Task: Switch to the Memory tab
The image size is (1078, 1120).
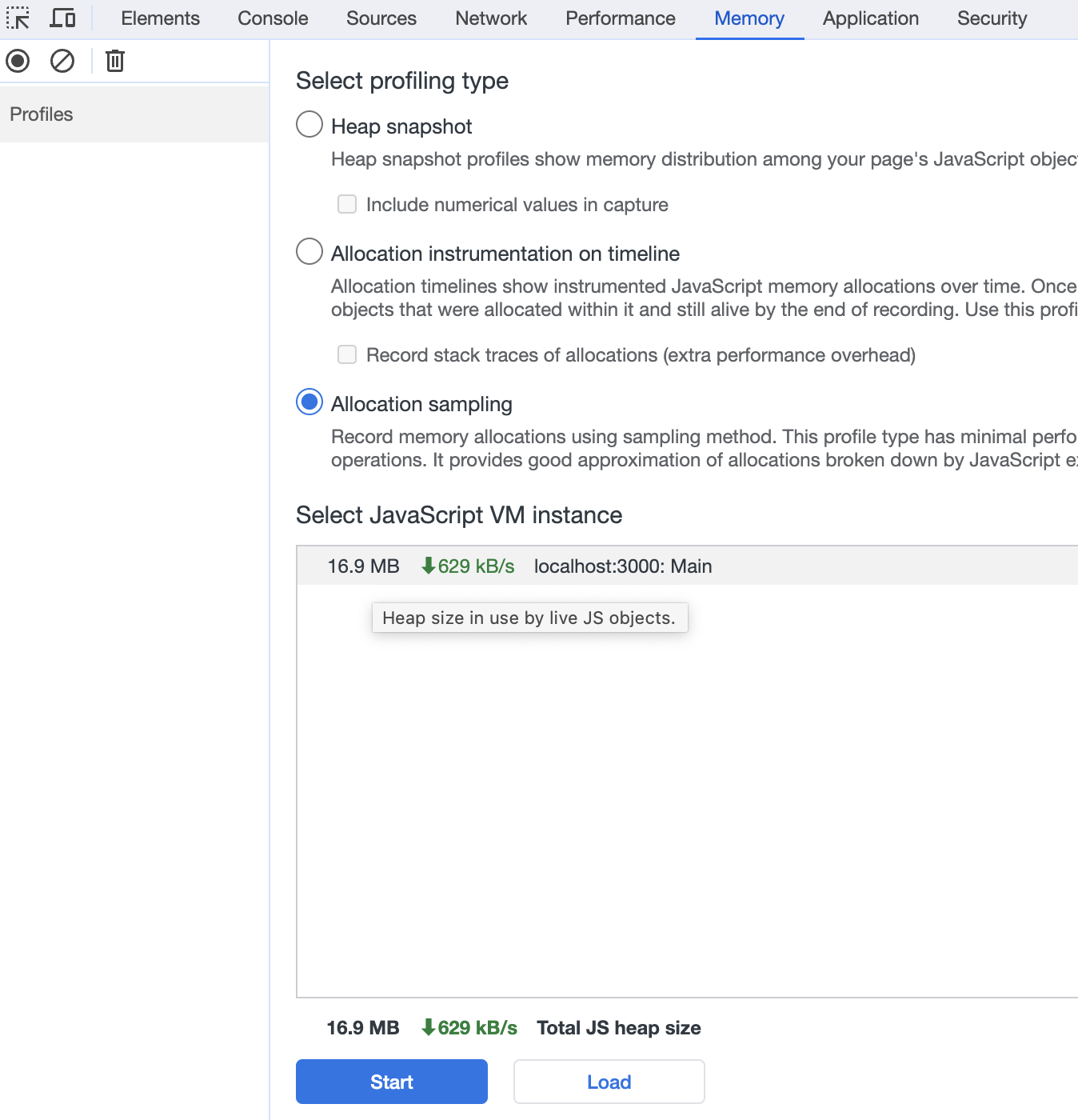Action: (x=749, y=18)
